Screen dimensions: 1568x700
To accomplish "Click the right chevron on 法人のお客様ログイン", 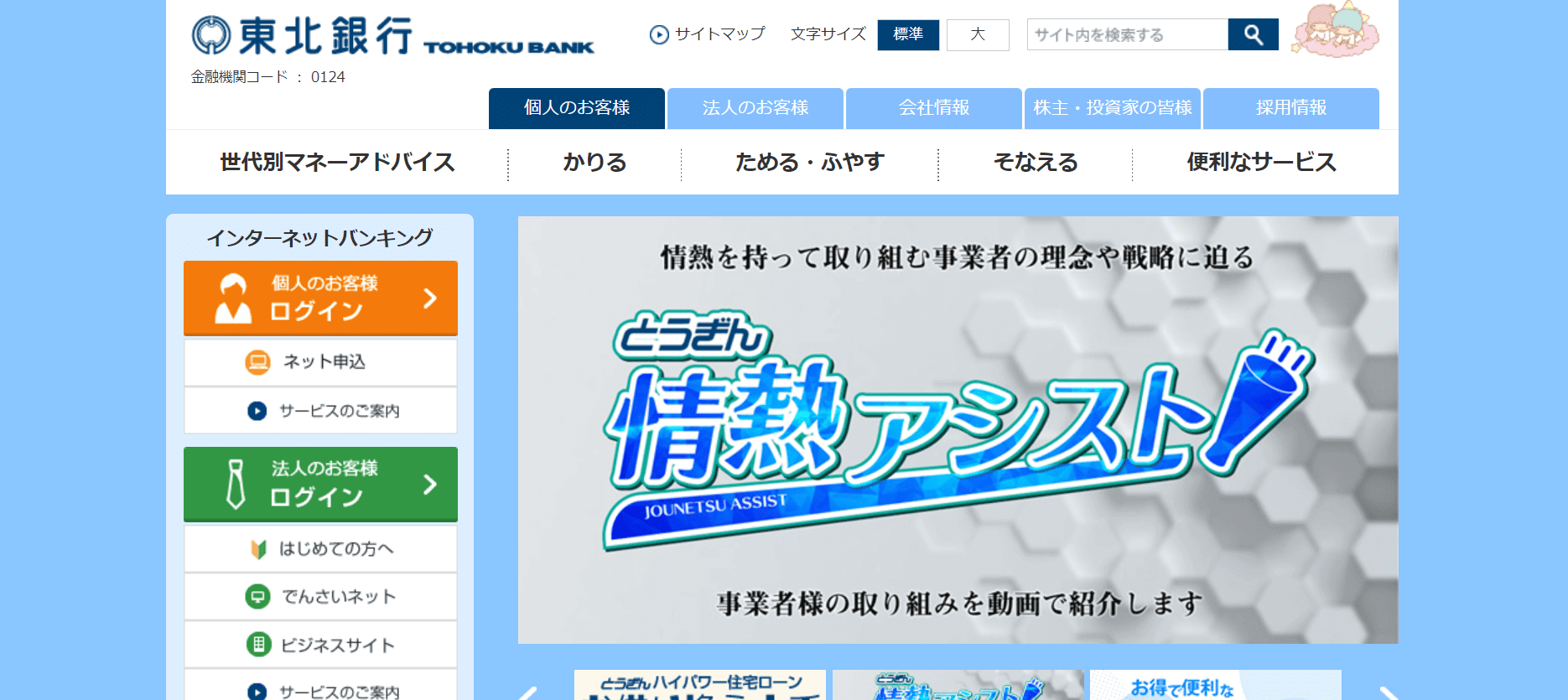I will [x=430, y=485].
